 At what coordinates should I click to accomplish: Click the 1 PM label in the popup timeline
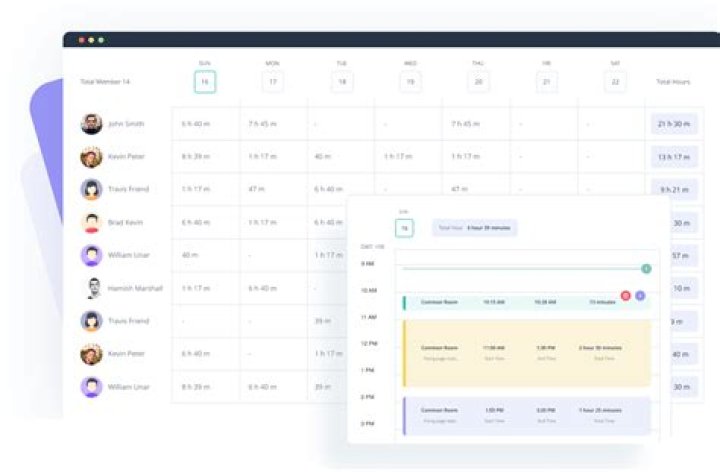point(367,370)
